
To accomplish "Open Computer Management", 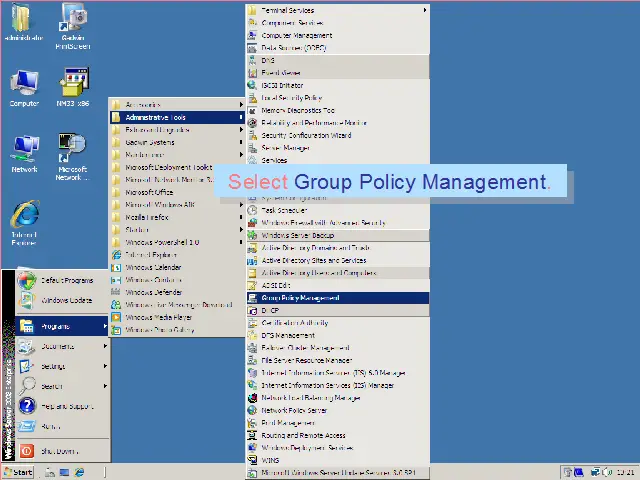I will (x=338, y=36).
